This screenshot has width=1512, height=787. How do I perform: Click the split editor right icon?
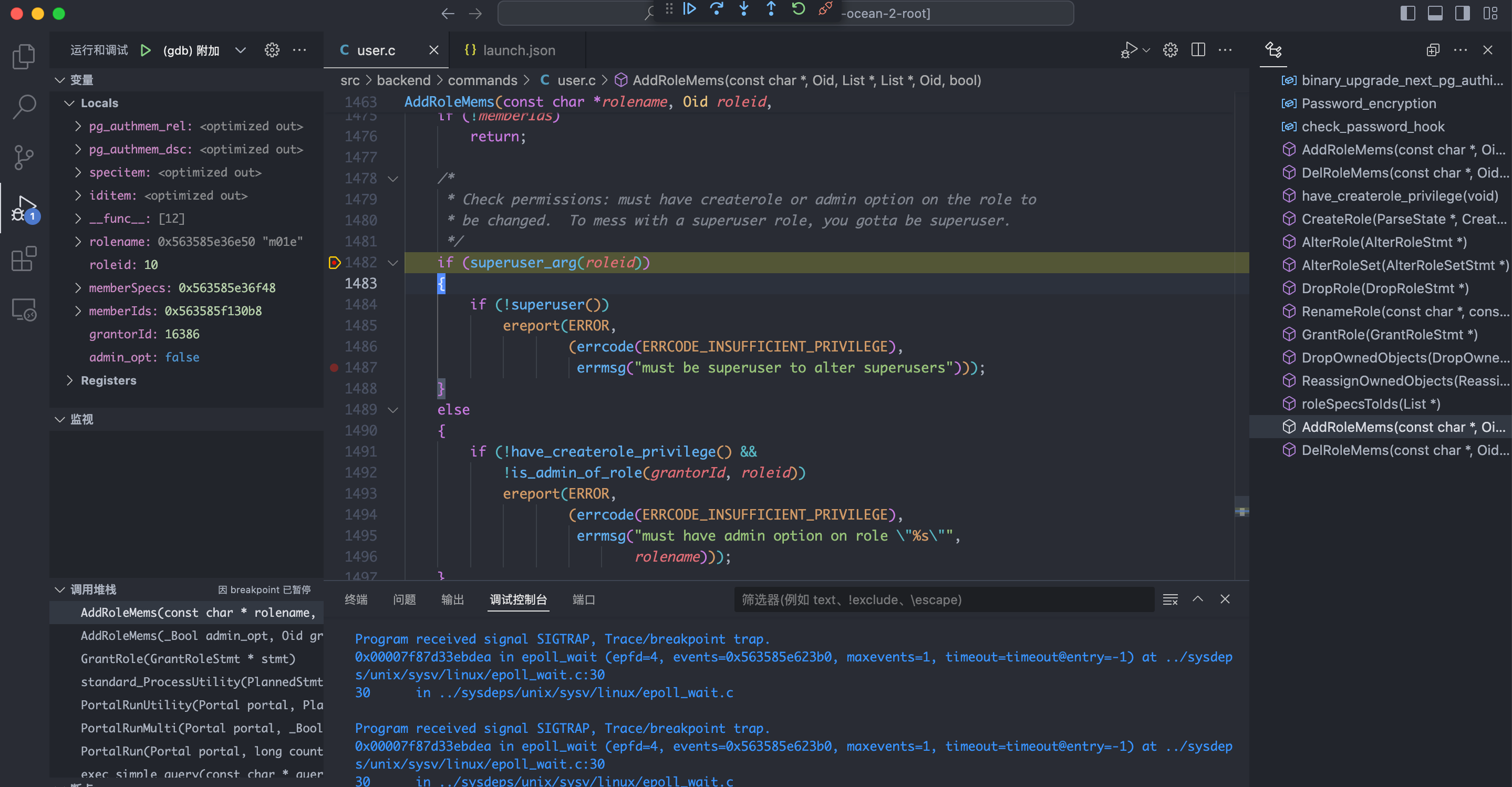click(1198, 50)
